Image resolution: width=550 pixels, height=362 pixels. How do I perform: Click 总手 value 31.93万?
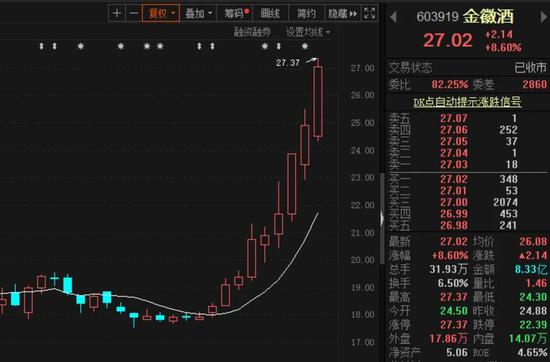tap(448, 269)
